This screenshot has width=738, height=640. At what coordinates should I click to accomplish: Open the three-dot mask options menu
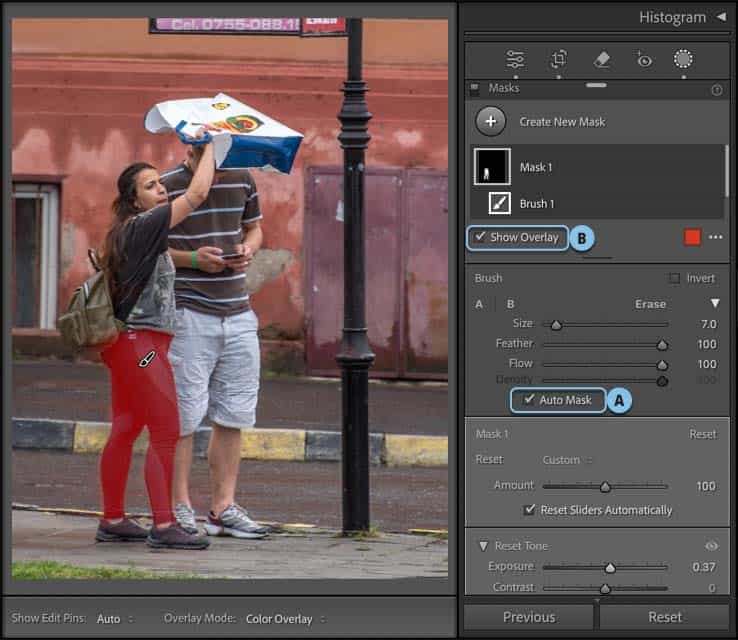coord(715,237)
